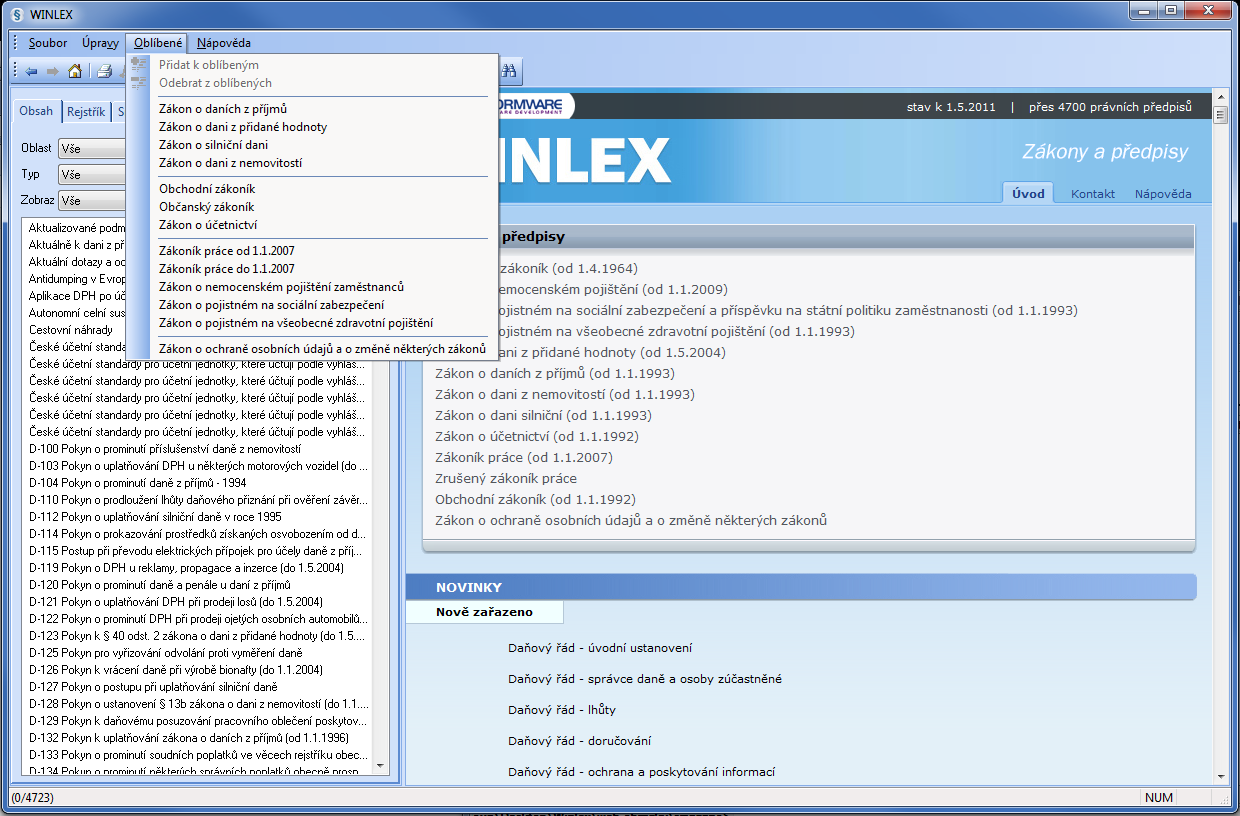
Task: Open the Oblast dropdown
Action: pyautogui.click(x=92, y=148)
